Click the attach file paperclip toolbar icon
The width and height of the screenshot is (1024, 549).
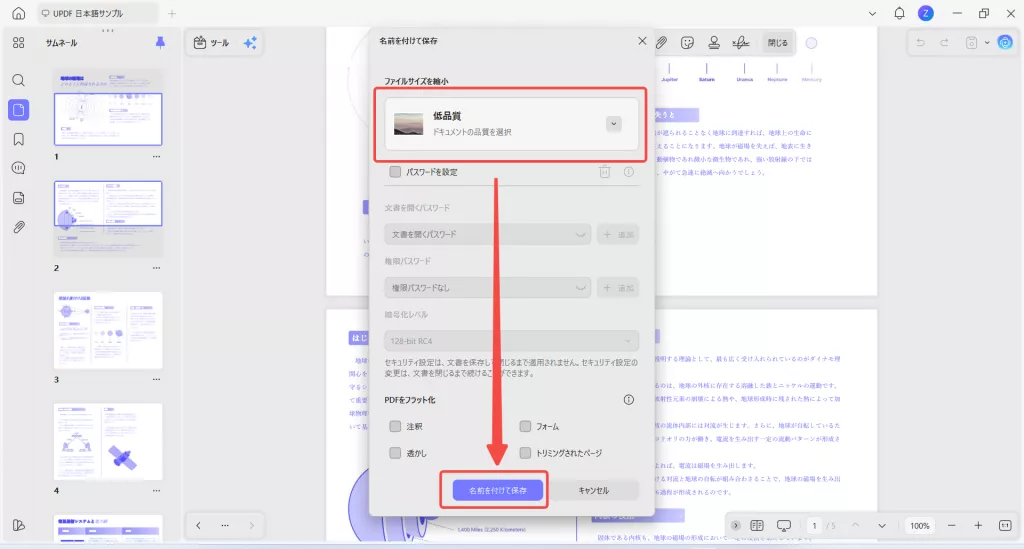(661, 42)
